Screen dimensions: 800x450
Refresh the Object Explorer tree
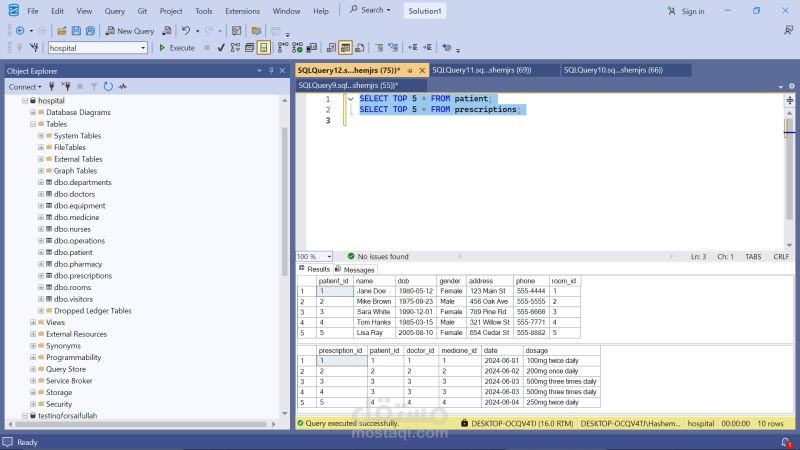point(108,87)
